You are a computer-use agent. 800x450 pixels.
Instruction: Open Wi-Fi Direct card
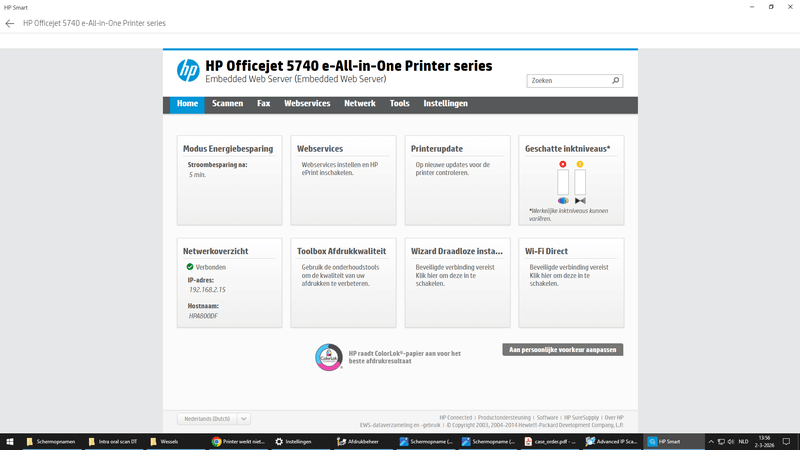pos(571,283)
